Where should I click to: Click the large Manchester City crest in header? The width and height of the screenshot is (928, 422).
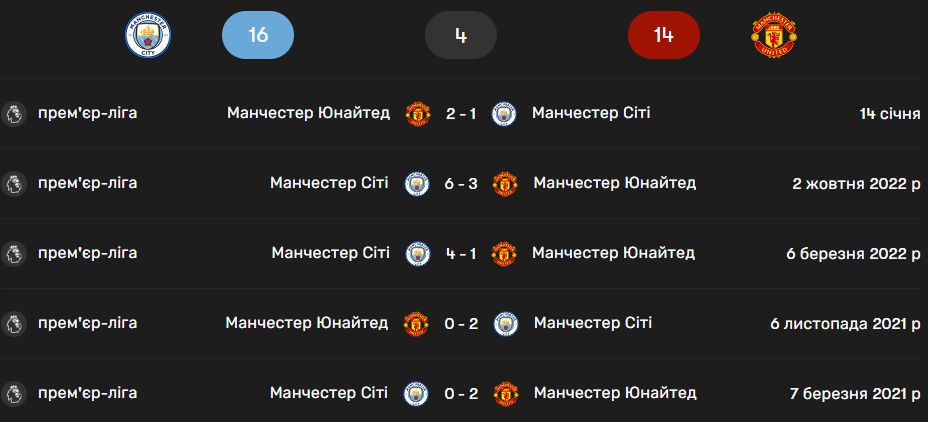click(148, 36)
